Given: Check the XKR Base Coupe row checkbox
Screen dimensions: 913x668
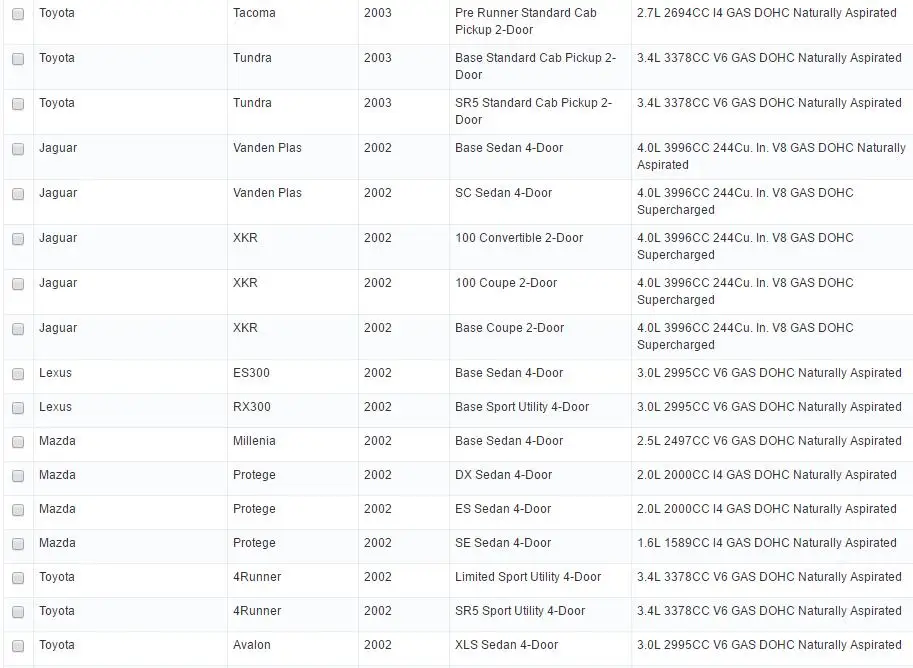Looking at the screenshot, I should 18,328.
